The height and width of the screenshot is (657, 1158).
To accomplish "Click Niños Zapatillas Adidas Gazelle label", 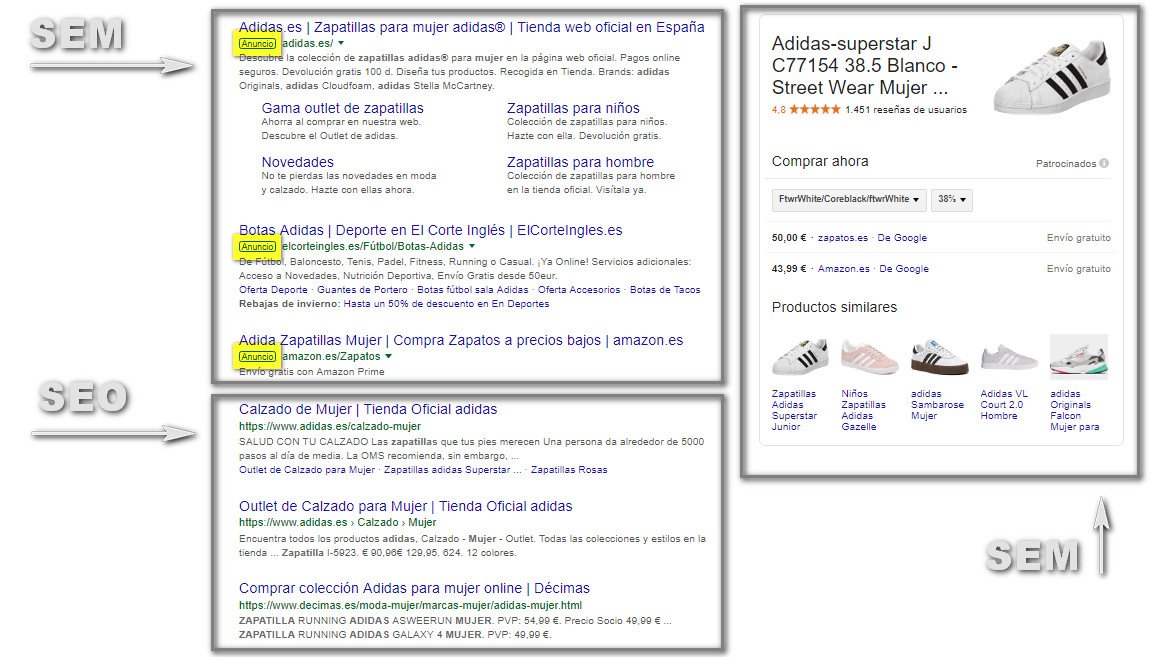I will (x=863, y=410).
